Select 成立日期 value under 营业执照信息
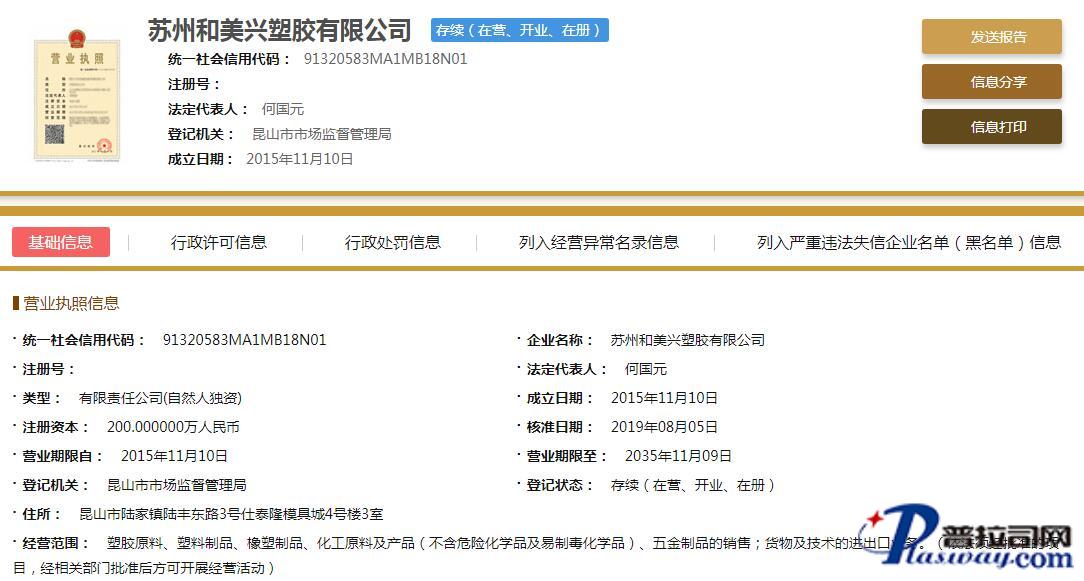The height and width of the screenshot is (581, 1084). coord(664,398)
